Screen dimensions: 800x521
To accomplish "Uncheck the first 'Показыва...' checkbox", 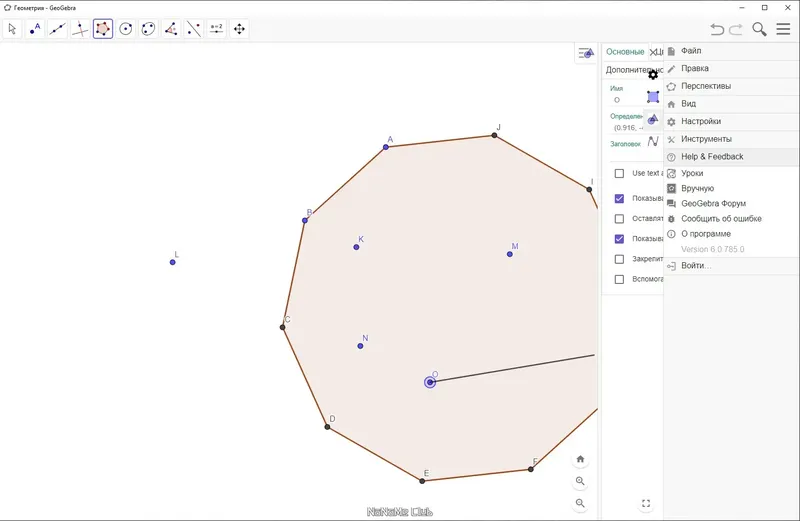I will click(619, 199).
